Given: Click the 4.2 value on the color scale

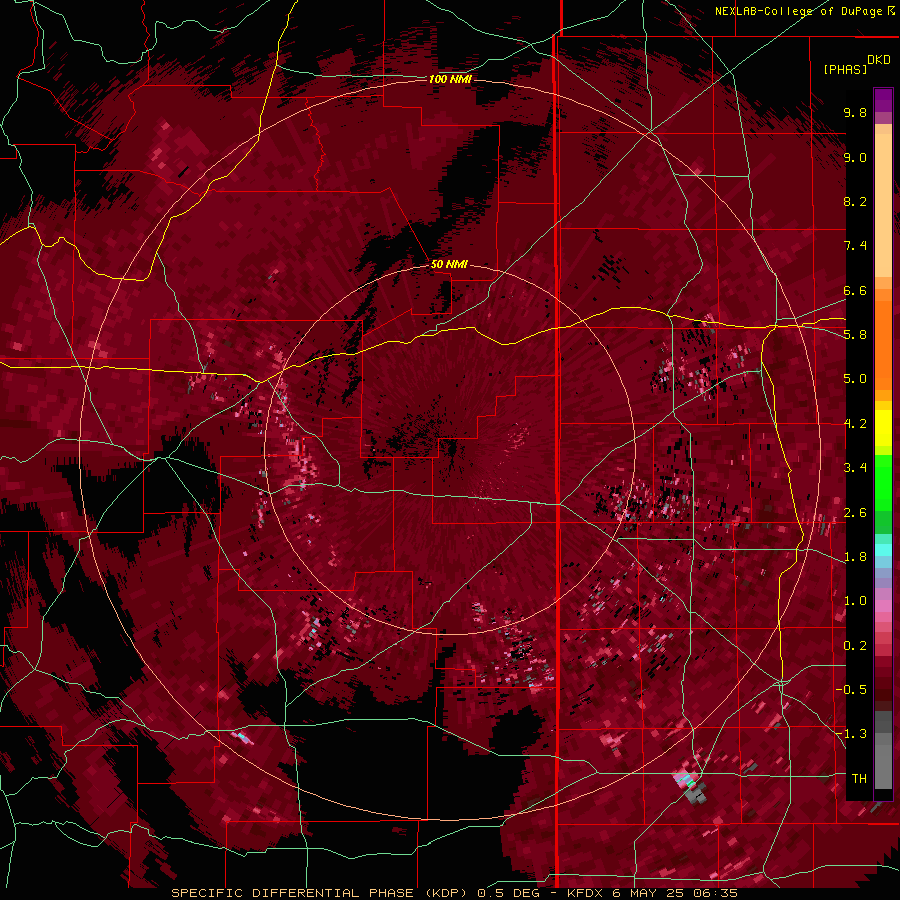Looking at the screenshot, I should (855, 424).
